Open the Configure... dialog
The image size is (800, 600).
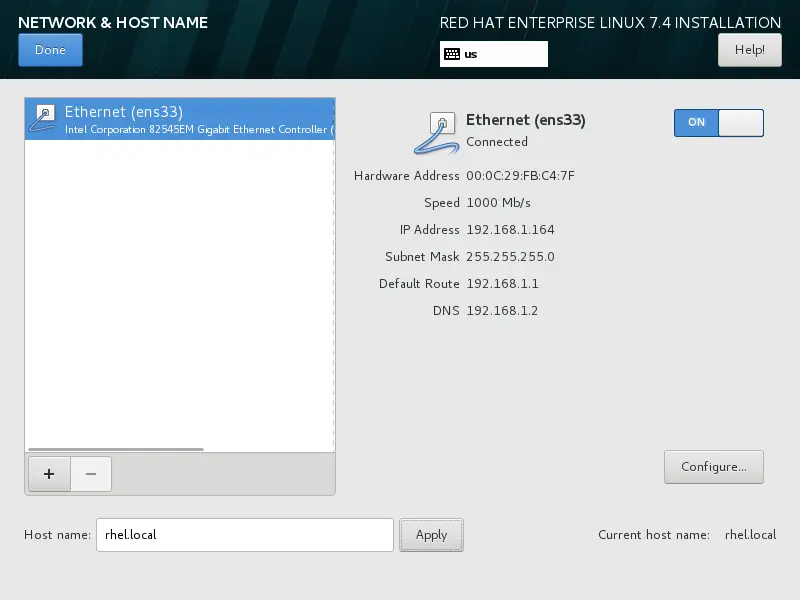(714, 467)
